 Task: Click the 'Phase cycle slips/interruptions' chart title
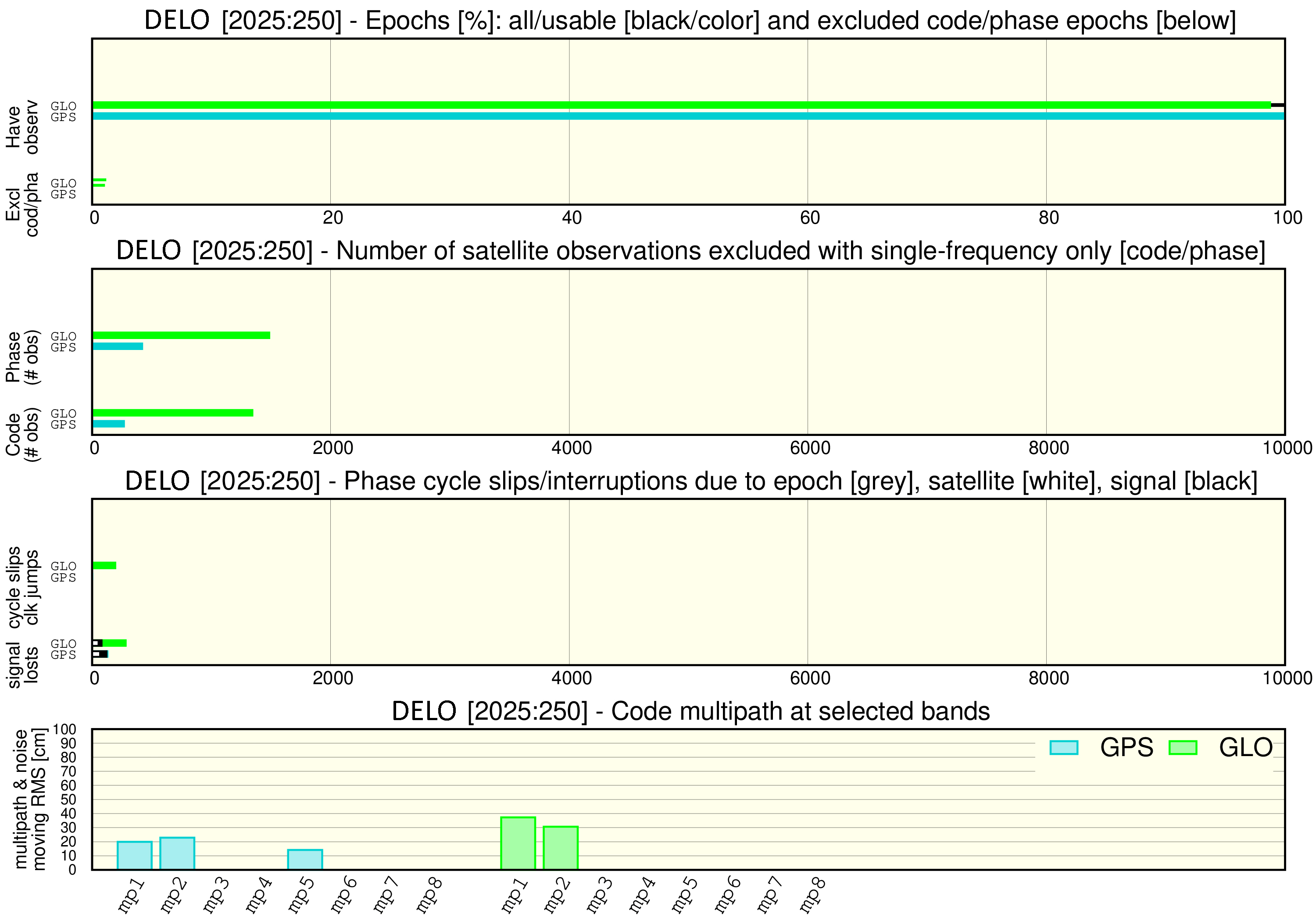tap(691, 481)
